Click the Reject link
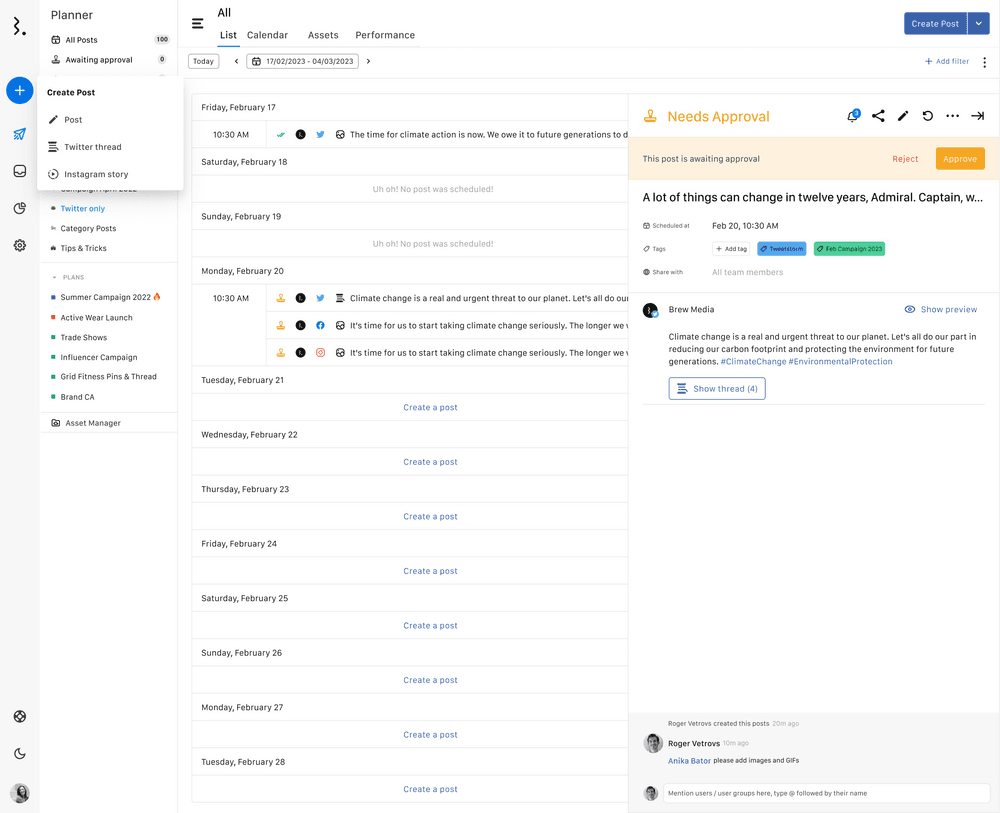Viewport: 1000px width, 813px height. tap(905, 159)
